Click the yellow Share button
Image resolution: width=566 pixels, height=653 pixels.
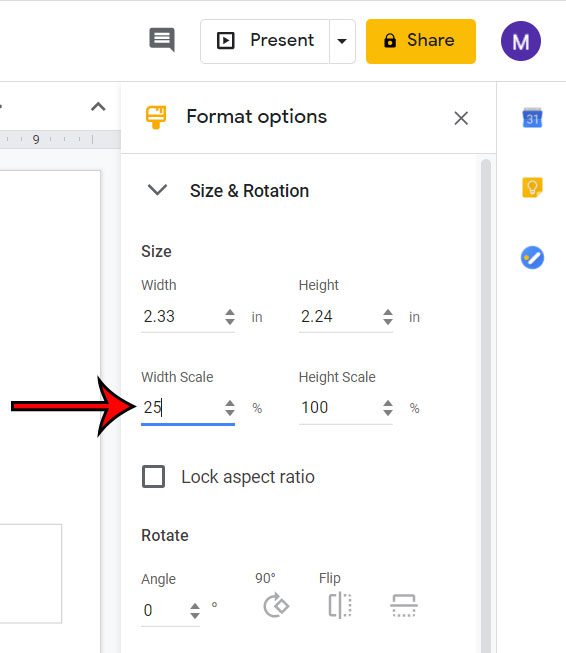(421, 41)
